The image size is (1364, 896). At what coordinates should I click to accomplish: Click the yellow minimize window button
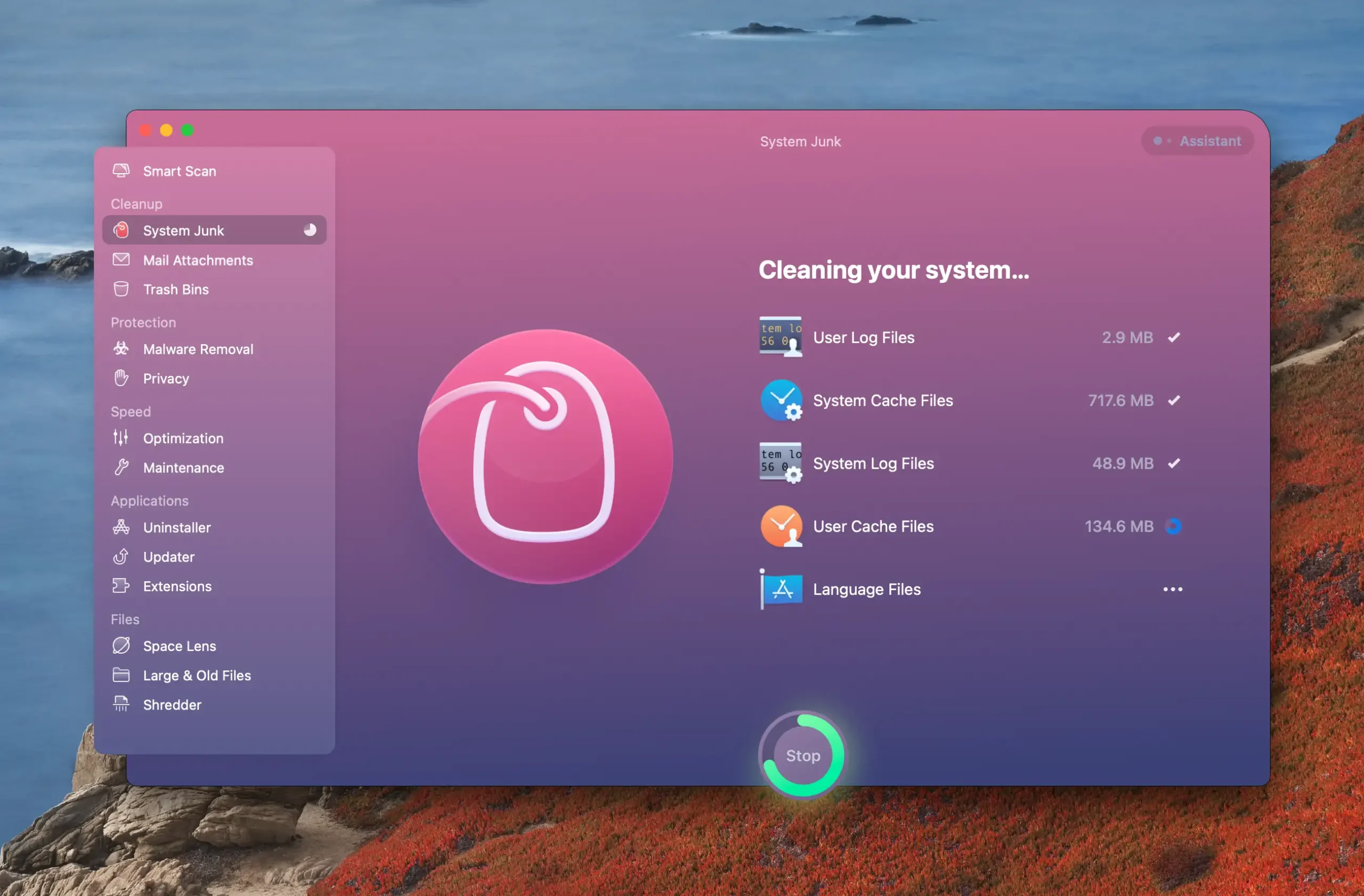click(x=166, y=130)
